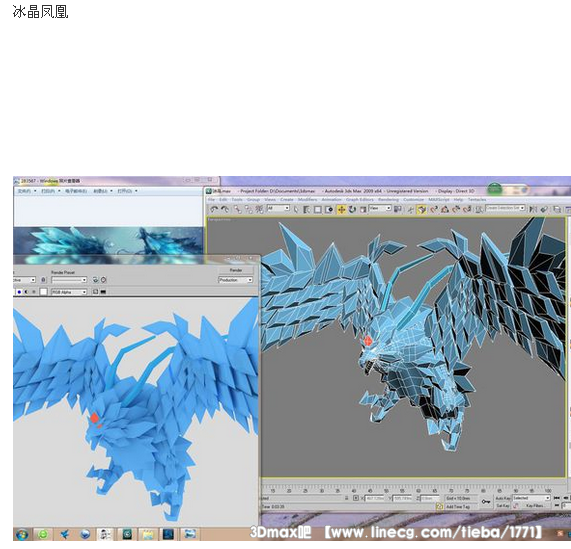Click the Go to Start playback icon
The height and width of the screenshot is (549, 571).
[557, 498]
